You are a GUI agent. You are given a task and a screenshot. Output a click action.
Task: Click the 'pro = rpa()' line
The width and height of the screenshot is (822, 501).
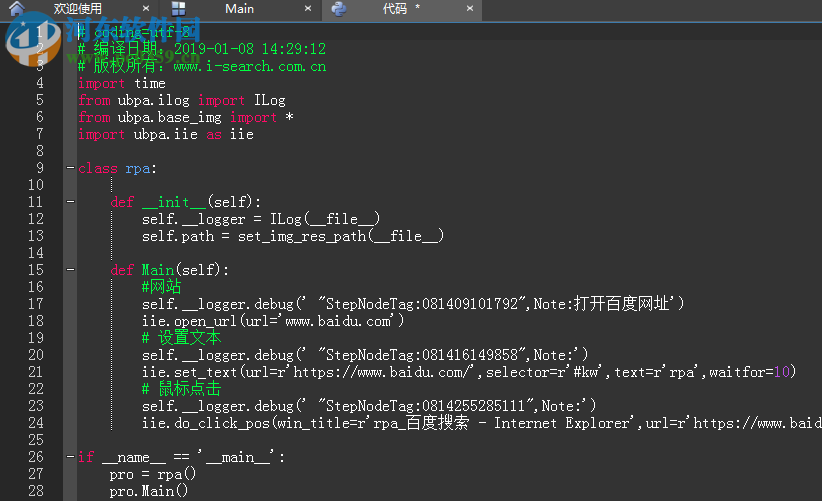(x=153, y=474)
